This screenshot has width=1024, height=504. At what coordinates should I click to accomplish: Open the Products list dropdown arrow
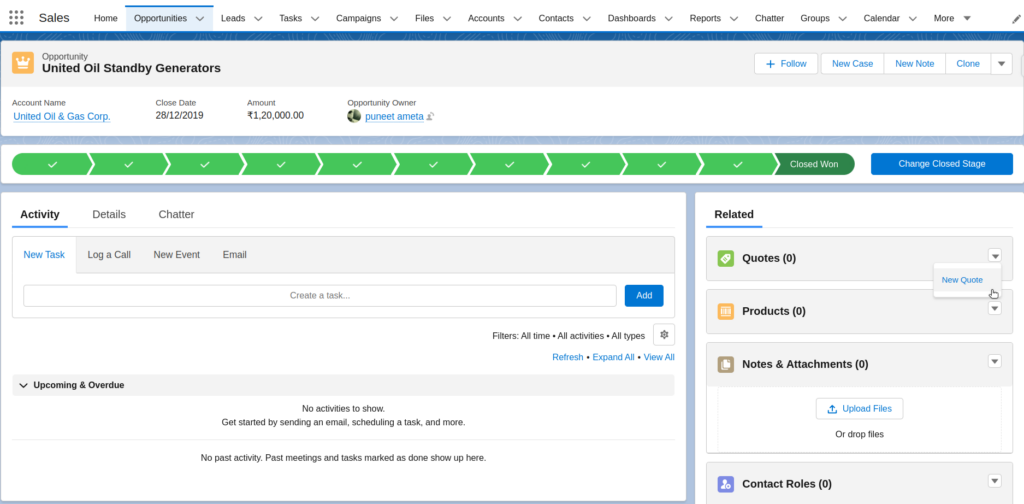(994, 308)
